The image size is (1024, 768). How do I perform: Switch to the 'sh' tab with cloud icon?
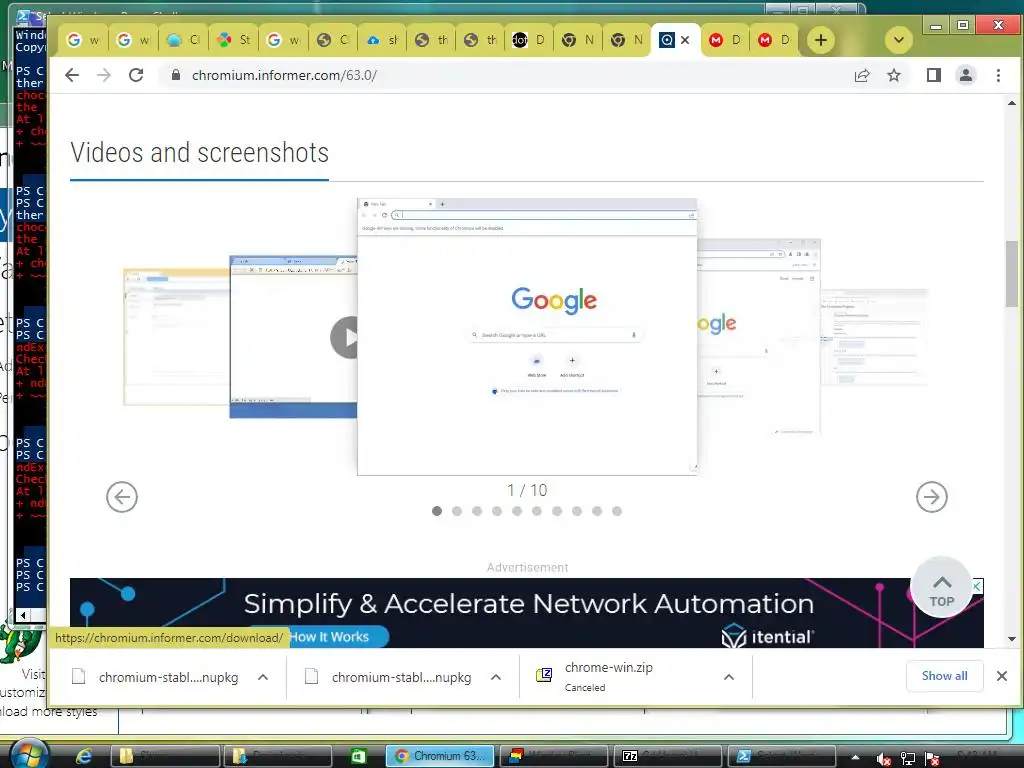(x=382, y=40)
